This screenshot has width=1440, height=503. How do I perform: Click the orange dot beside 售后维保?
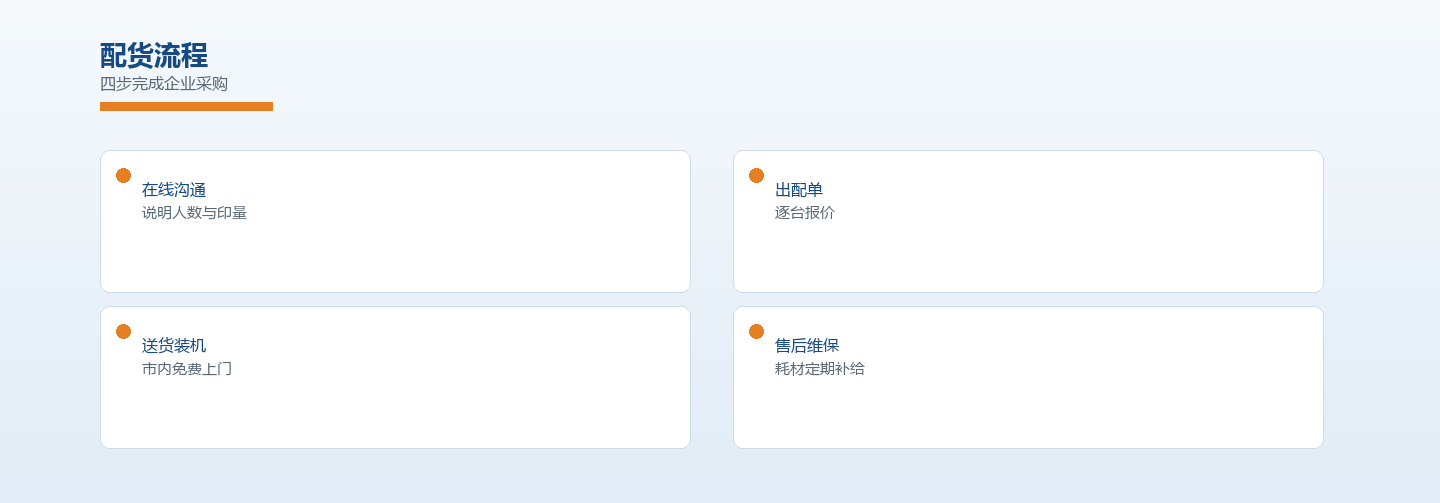point(756,331)
